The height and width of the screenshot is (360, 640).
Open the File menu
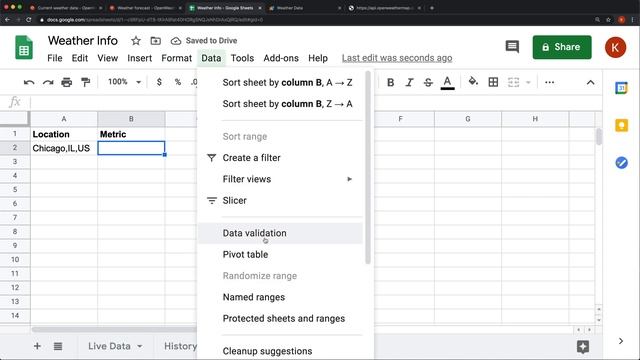pos(55,58)
